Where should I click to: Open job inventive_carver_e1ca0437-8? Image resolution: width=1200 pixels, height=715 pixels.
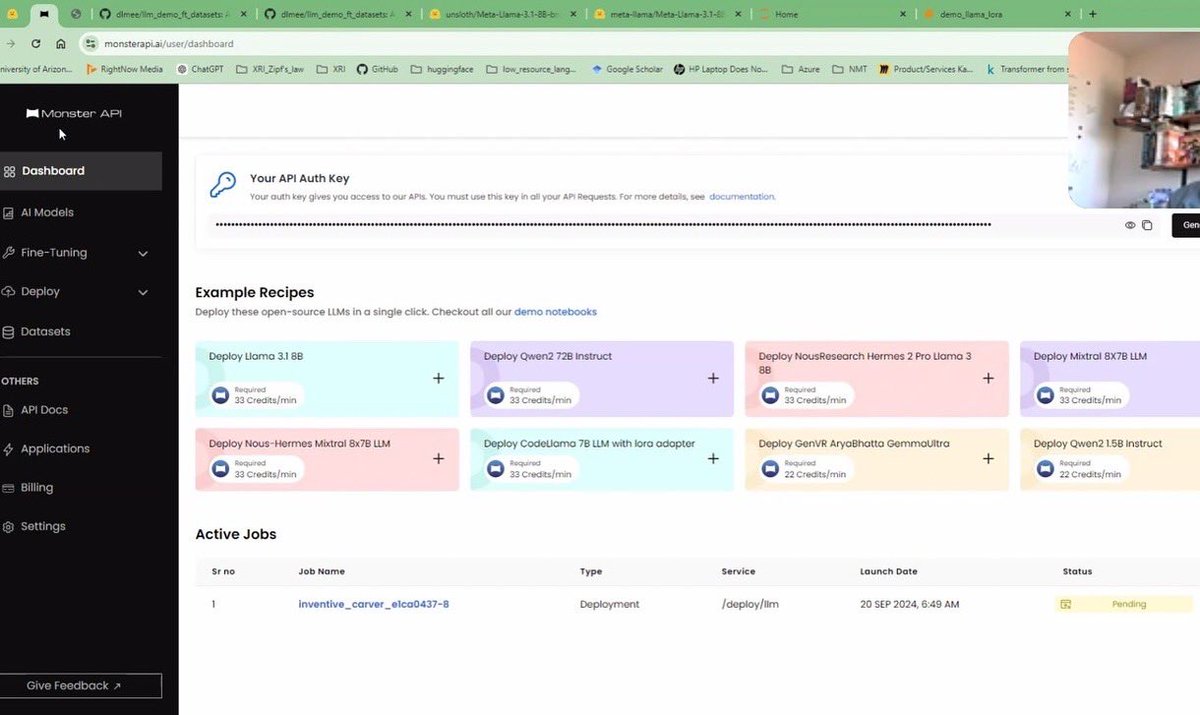tap(373, 604)
